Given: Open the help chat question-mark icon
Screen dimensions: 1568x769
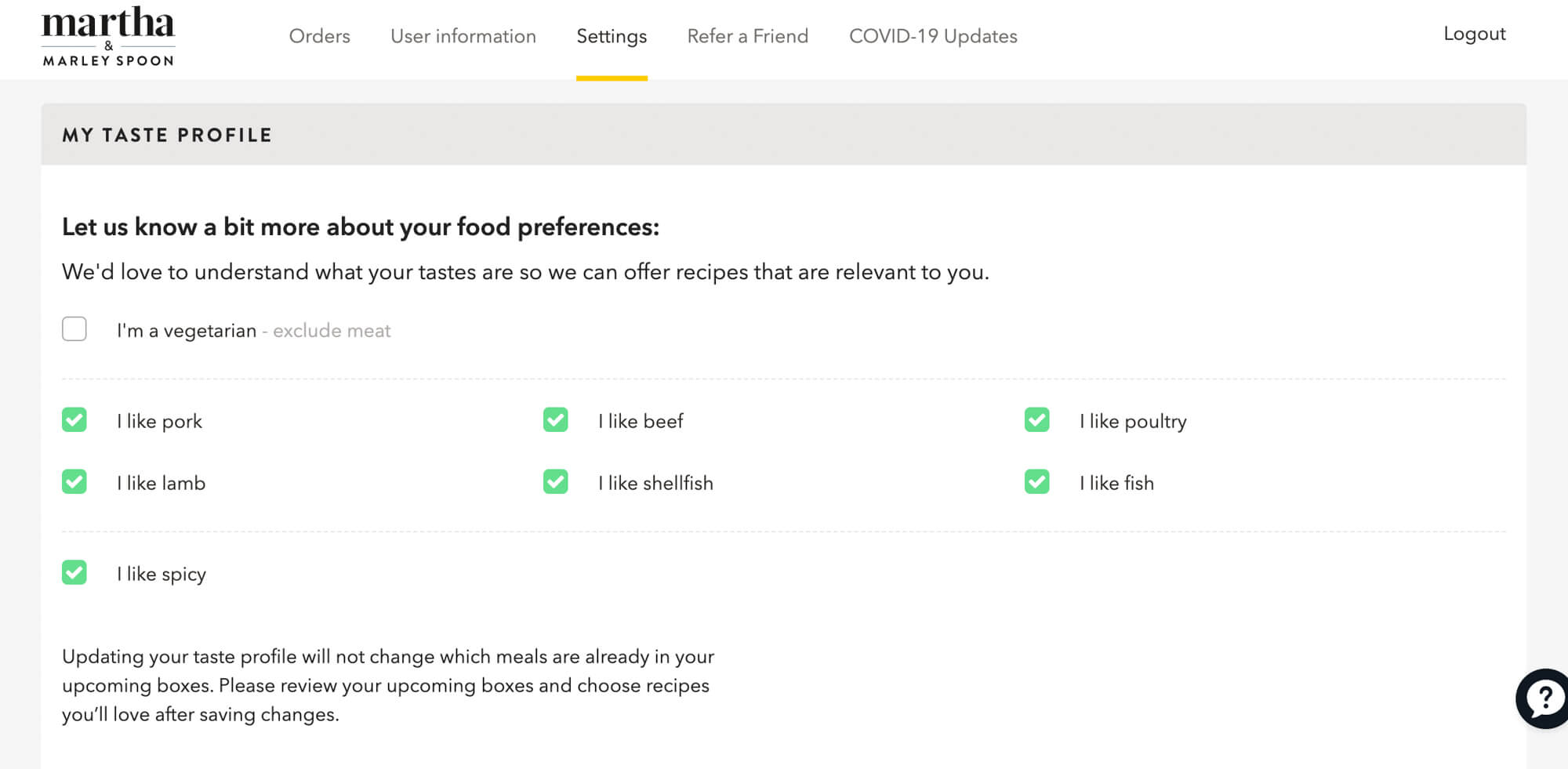Looking at the screenshot, I should (1543, 698).
